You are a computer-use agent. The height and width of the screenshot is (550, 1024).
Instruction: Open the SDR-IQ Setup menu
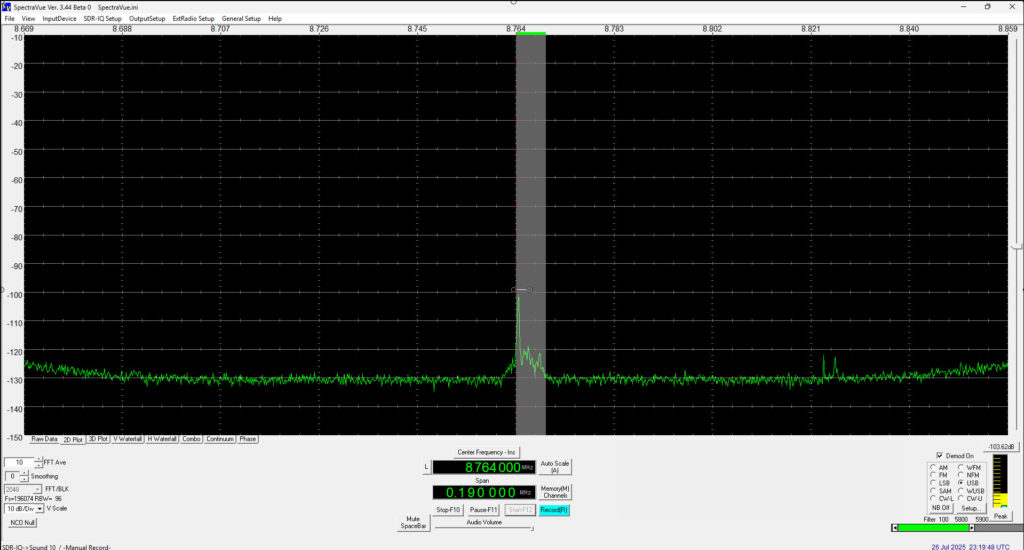tap(102, 18)
